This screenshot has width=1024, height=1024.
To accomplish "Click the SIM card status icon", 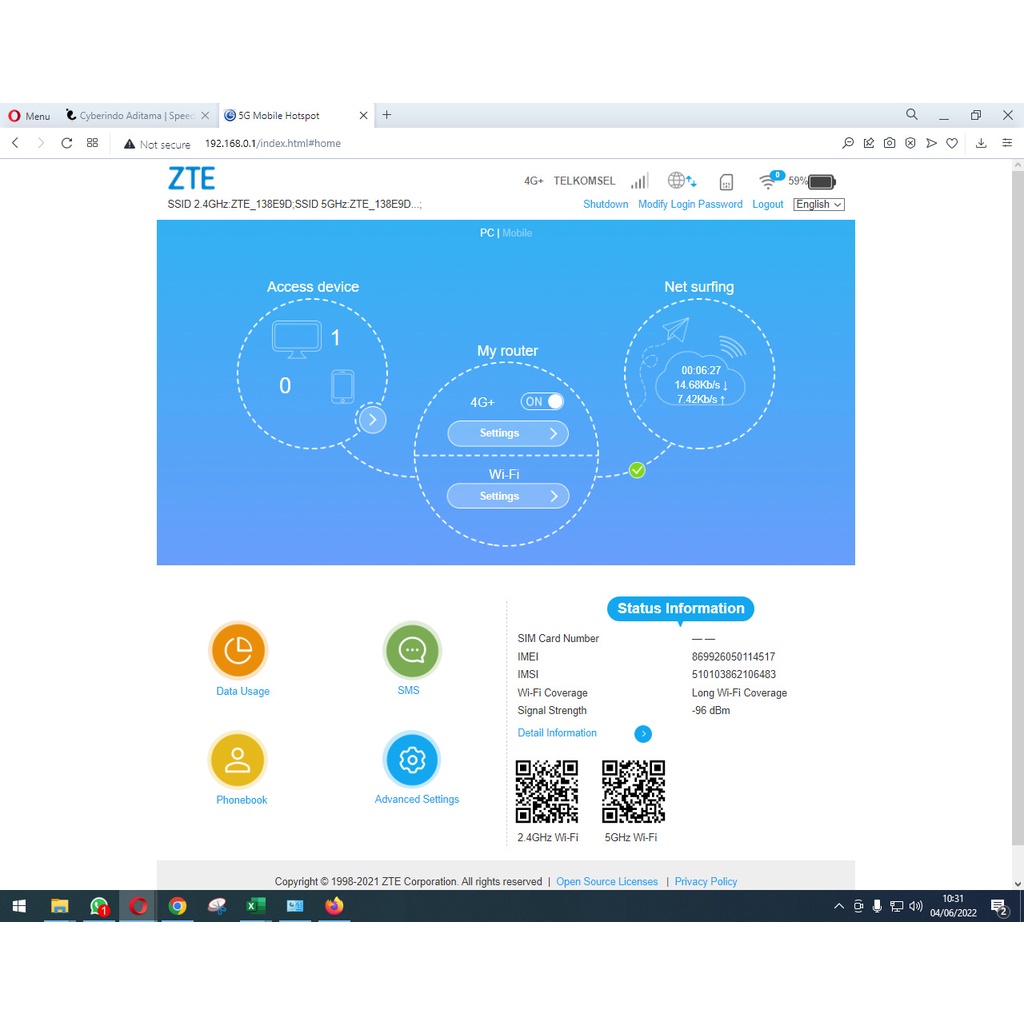I will point(726,182).
